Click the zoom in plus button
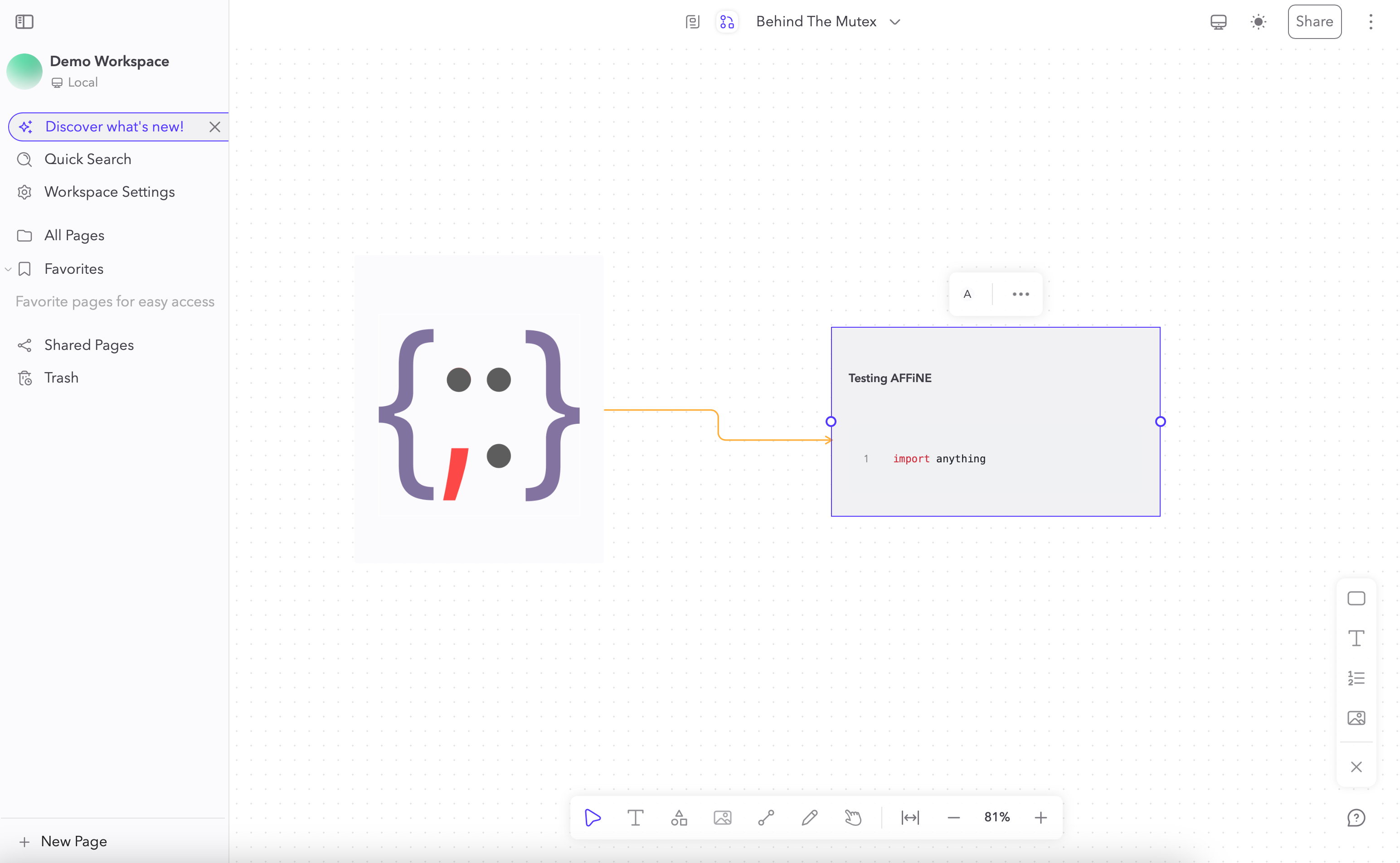1400x863 pixels. 1040,817
